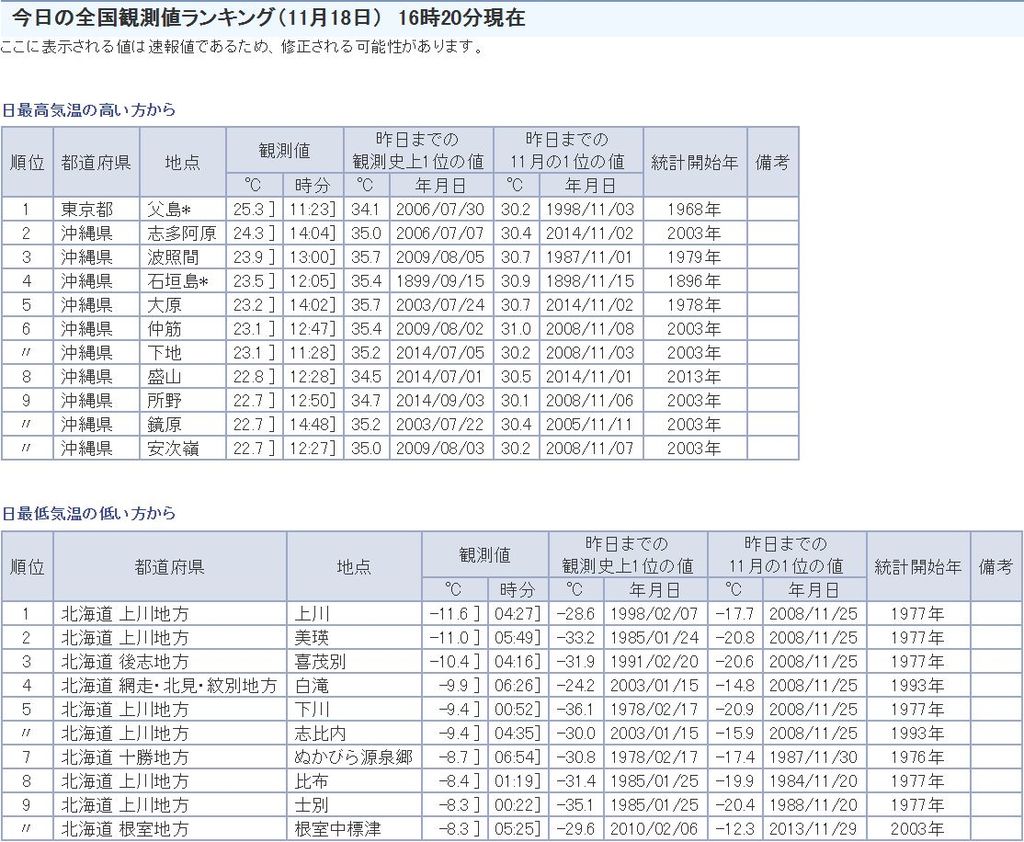Click the region 北海道 十勝地方

[125, 757]
